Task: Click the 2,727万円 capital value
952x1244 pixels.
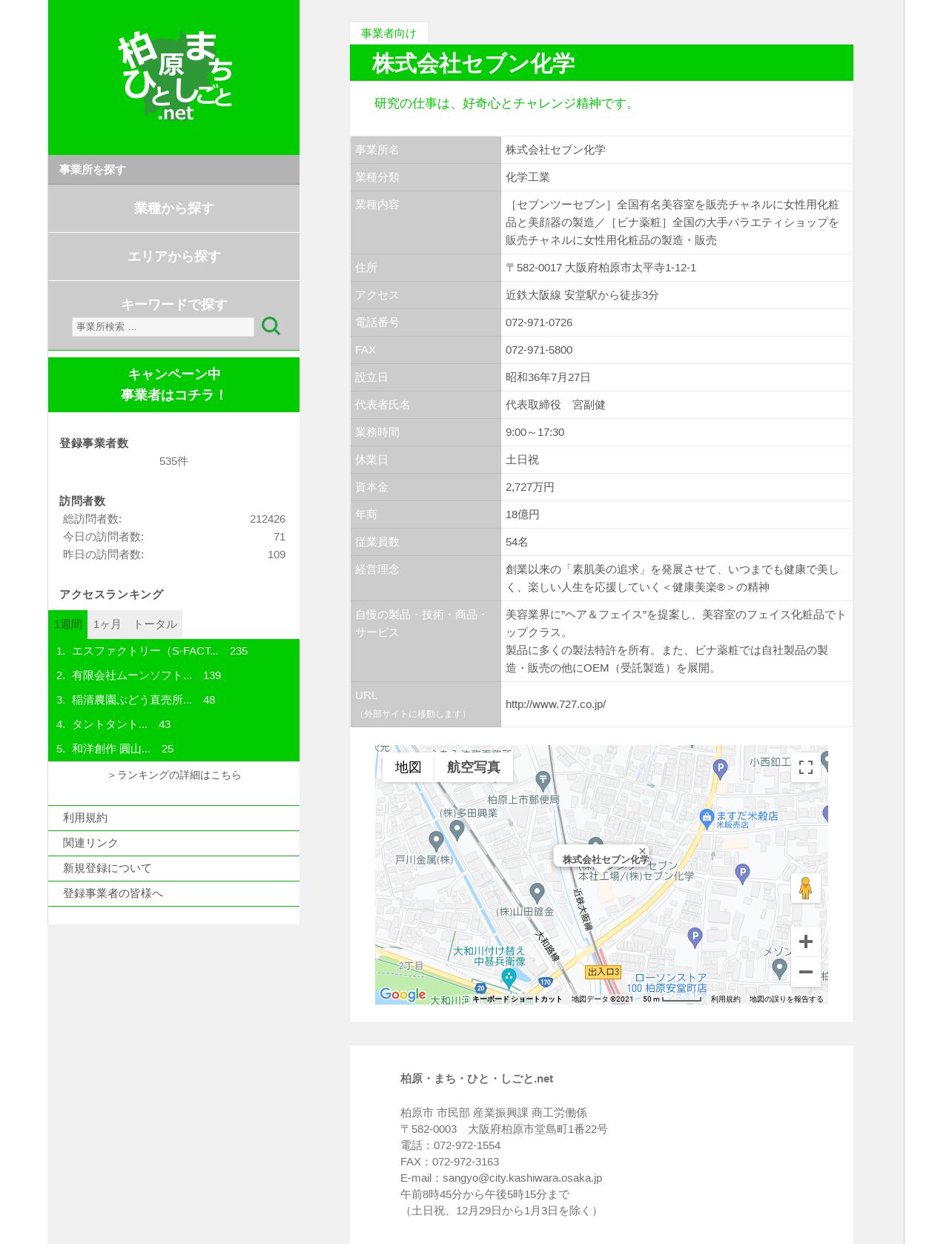Action: (529, 487)
